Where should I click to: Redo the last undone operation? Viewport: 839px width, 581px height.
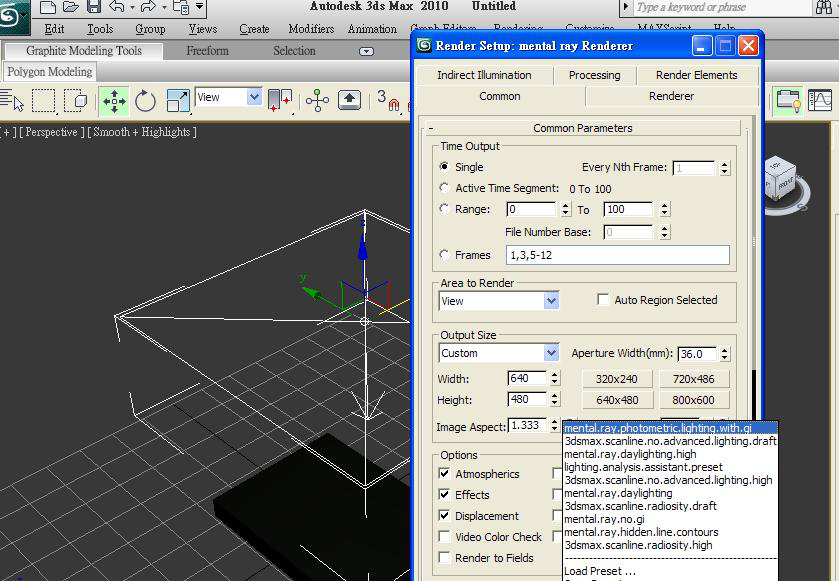click(148, 6)
